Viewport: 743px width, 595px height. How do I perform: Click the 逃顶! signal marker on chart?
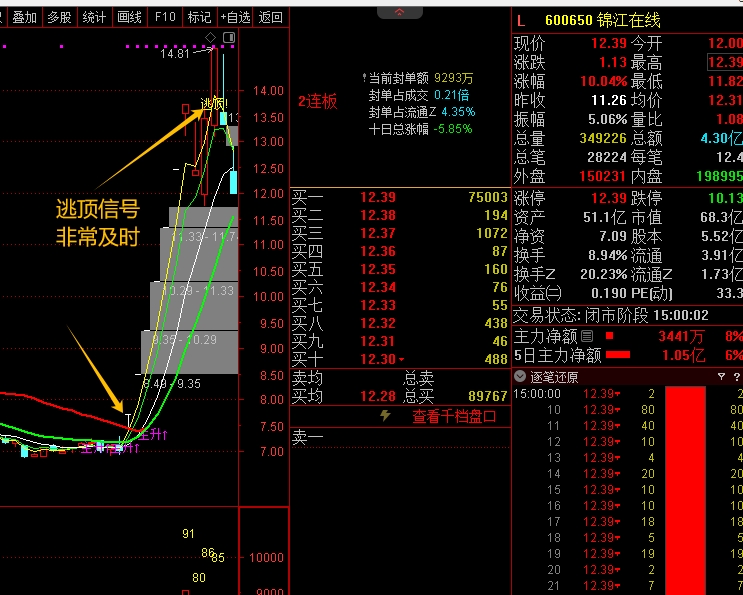point(214,103)
